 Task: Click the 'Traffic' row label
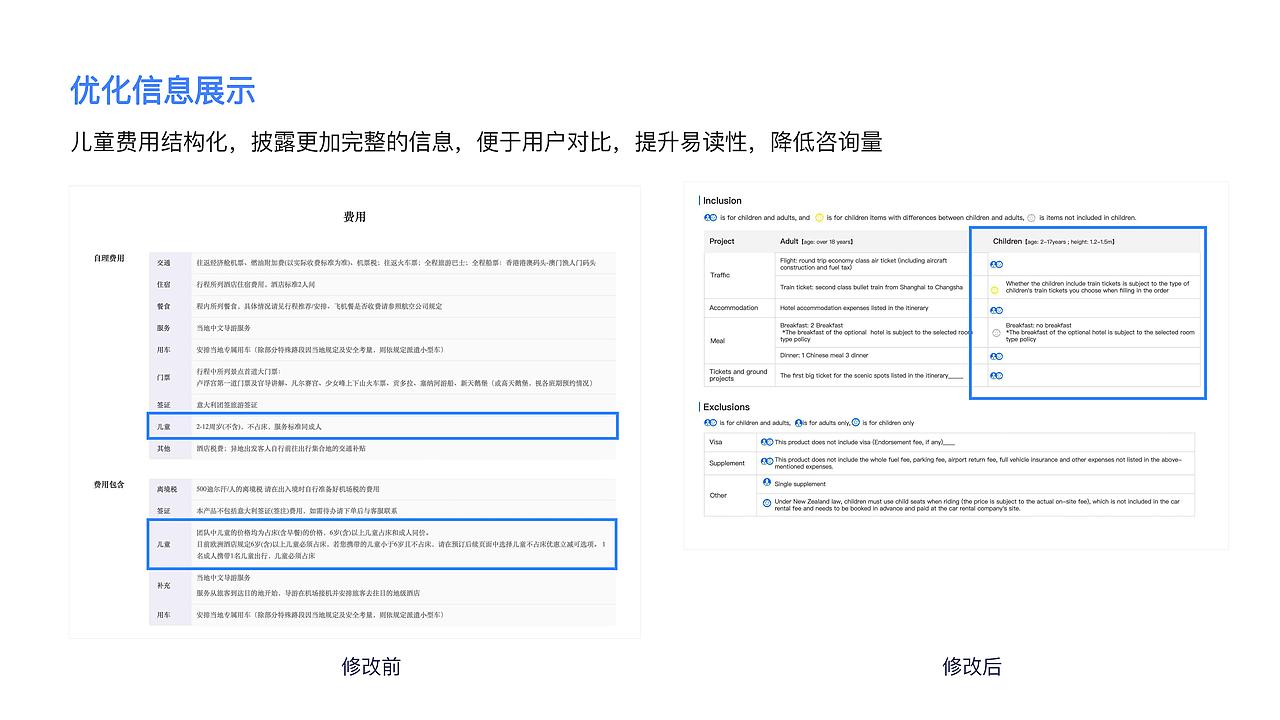720,275
